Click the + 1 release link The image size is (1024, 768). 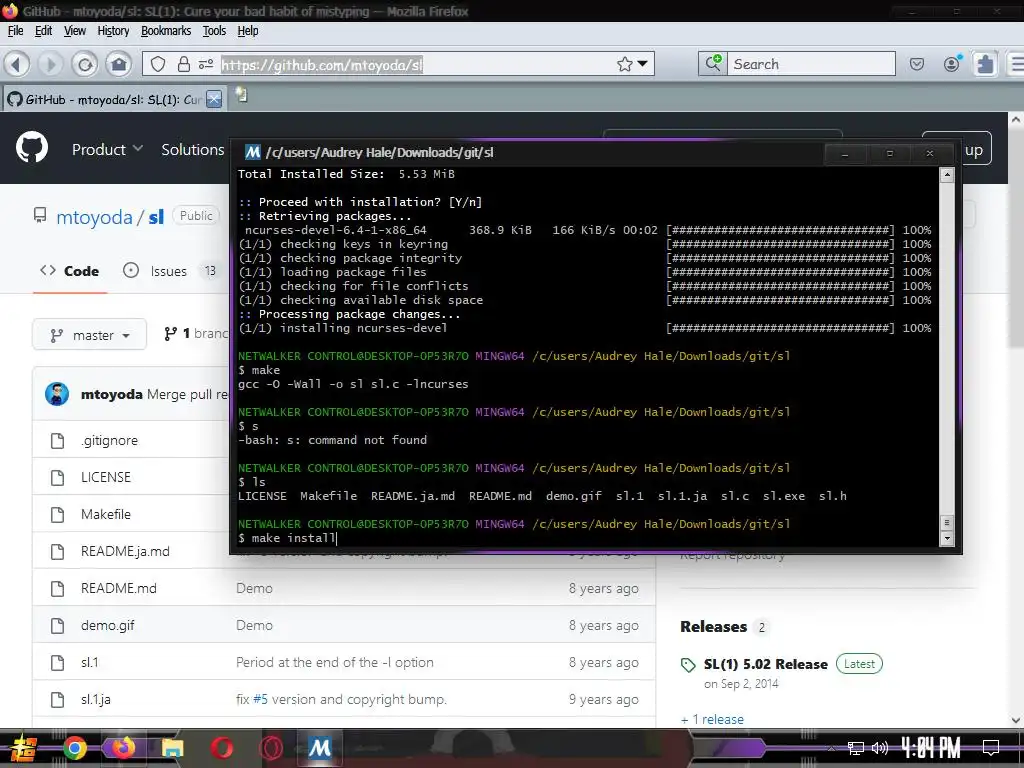[712, 719]
